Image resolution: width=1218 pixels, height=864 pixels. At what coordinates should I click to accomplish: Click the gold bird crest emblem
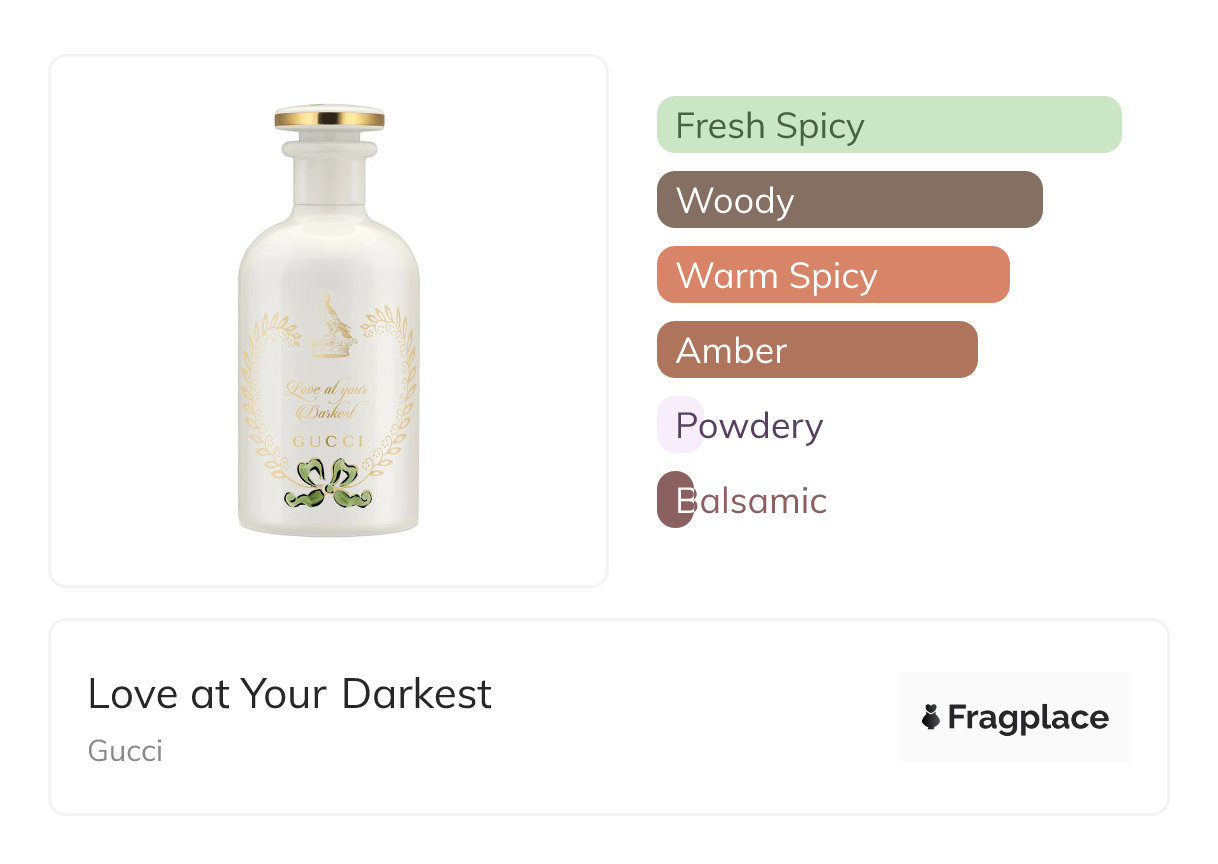click(331, 325)
